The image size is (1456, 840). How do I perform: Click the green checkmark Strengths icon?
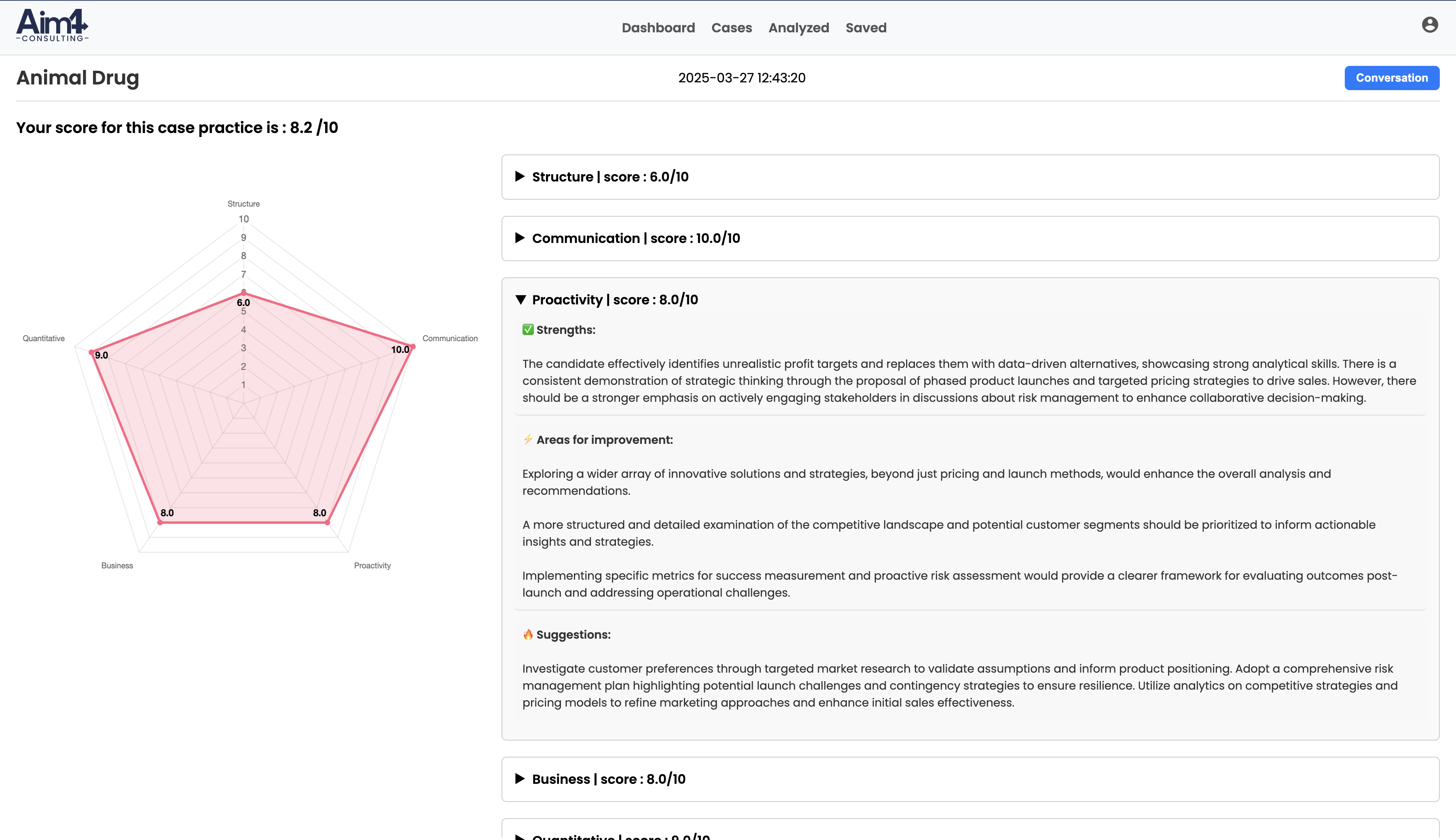[x=527, y=329]
